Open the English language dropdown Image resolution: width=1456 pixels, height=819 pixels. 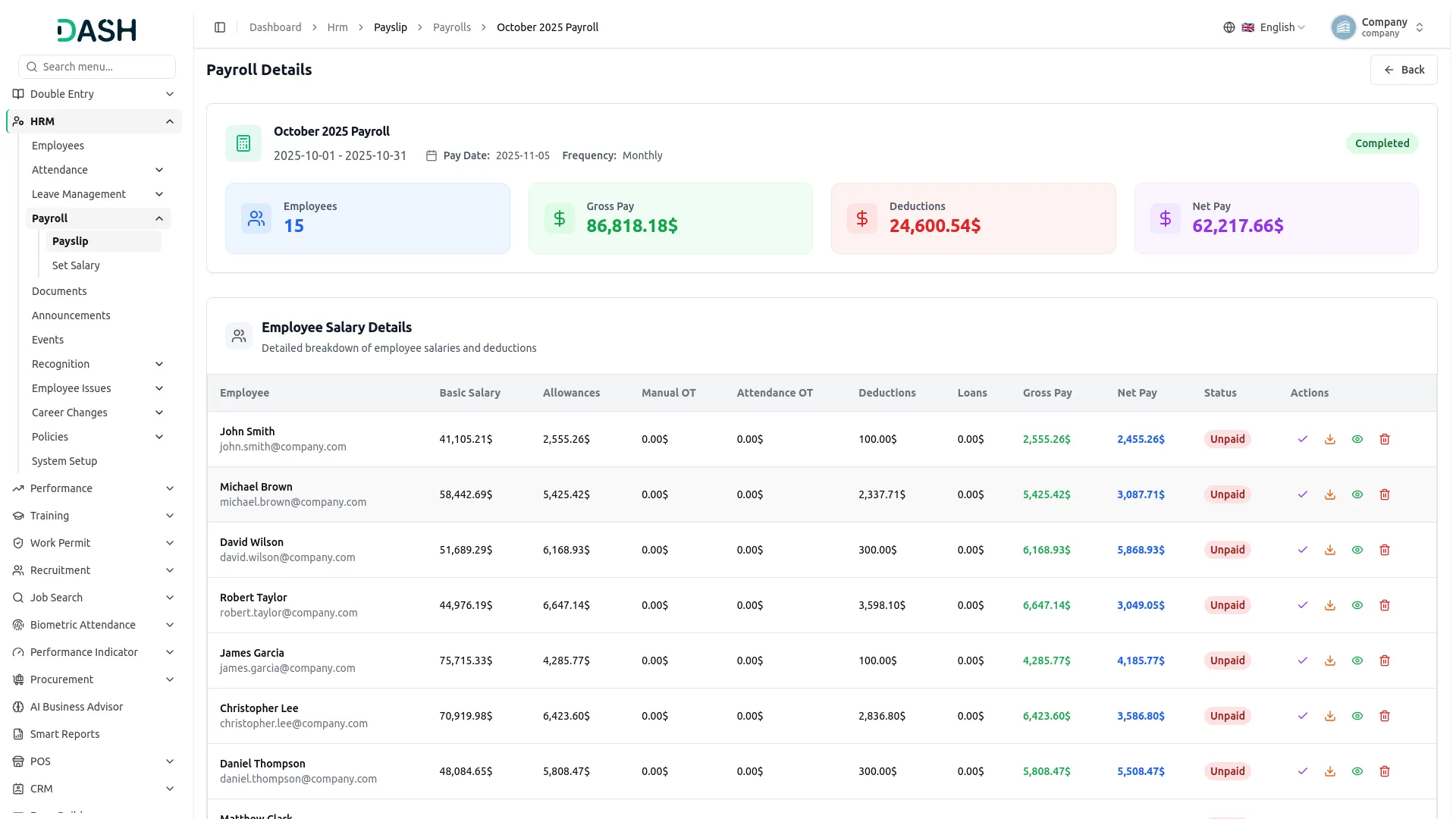pos(1273,27)
